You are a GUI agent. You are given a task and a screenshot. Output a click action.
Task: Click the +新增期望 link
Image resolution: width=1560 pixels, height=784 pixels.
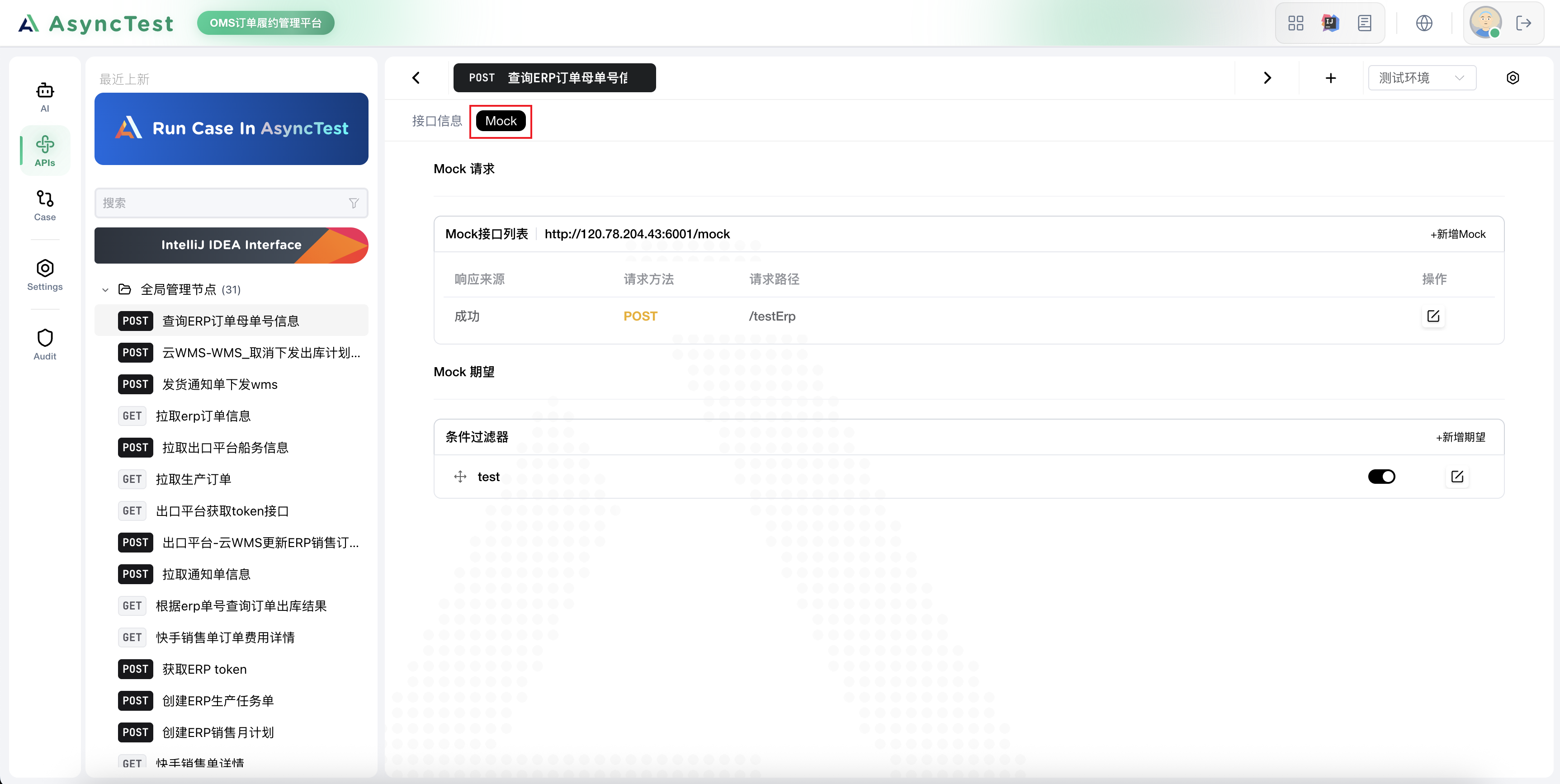pos(1460,437)
